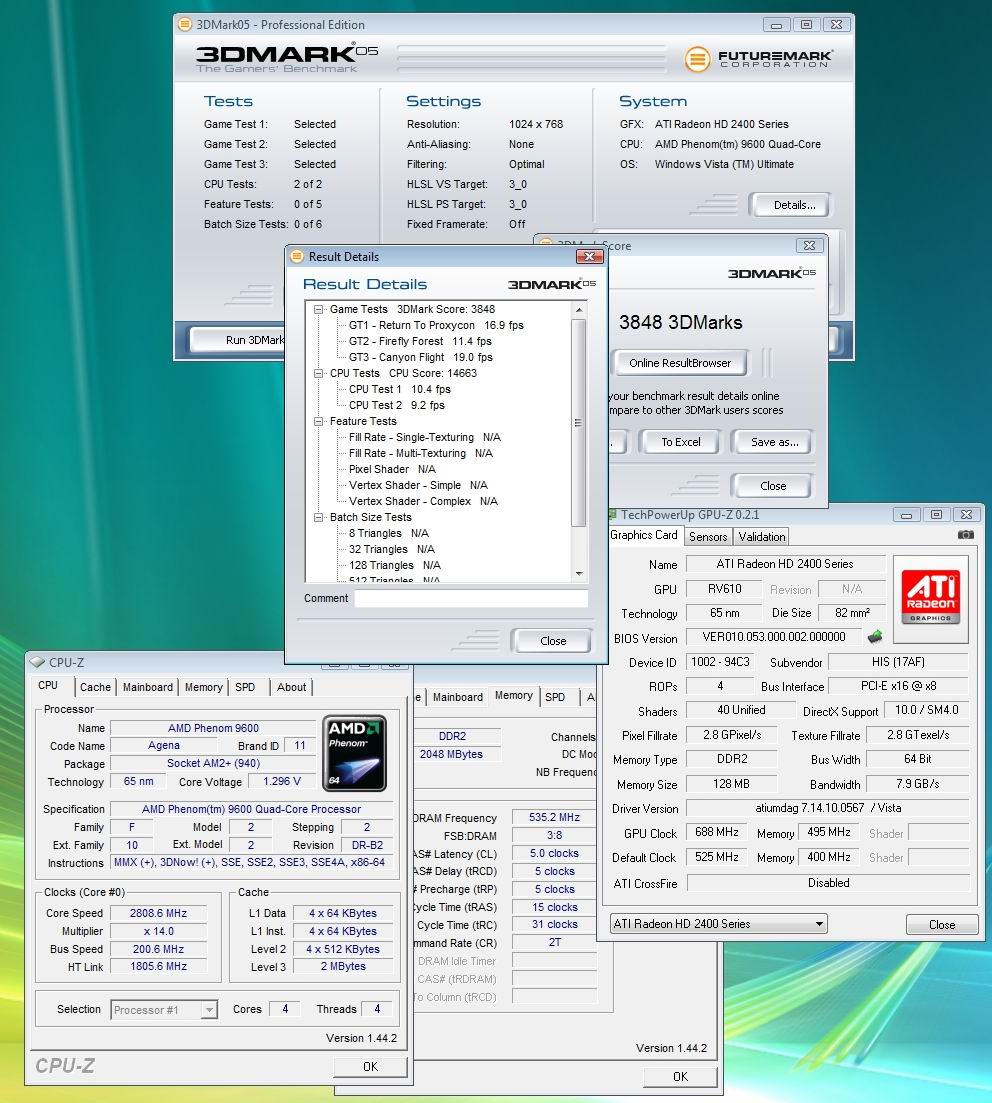
Task: Collapse the Batch Size Tests tree node
Action: coord(318,518)
